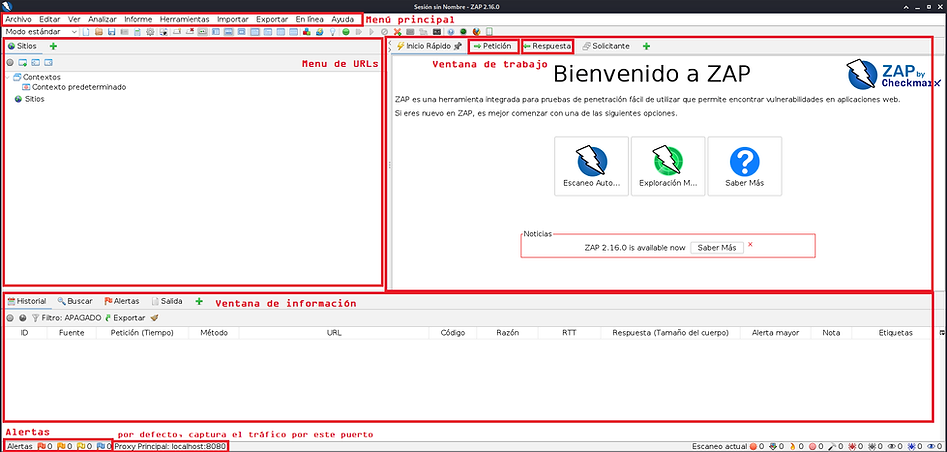Open the En línea menu

click(309, 19)
